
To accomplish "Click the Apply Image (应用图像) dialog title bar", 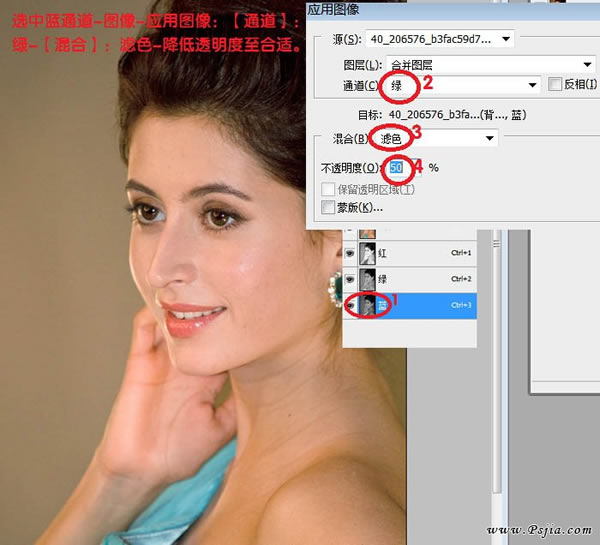I will pos(453,10).
